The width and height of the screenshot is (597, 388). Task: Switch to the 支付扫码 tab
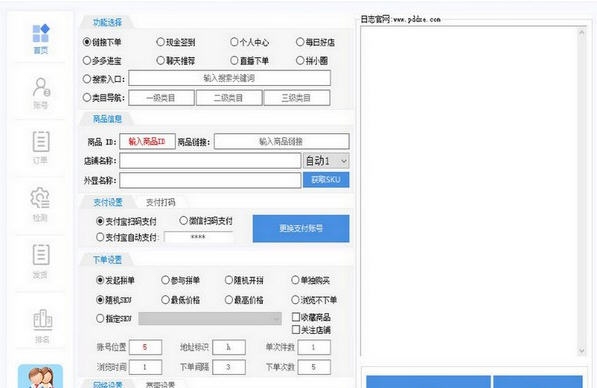pos(161,202)
